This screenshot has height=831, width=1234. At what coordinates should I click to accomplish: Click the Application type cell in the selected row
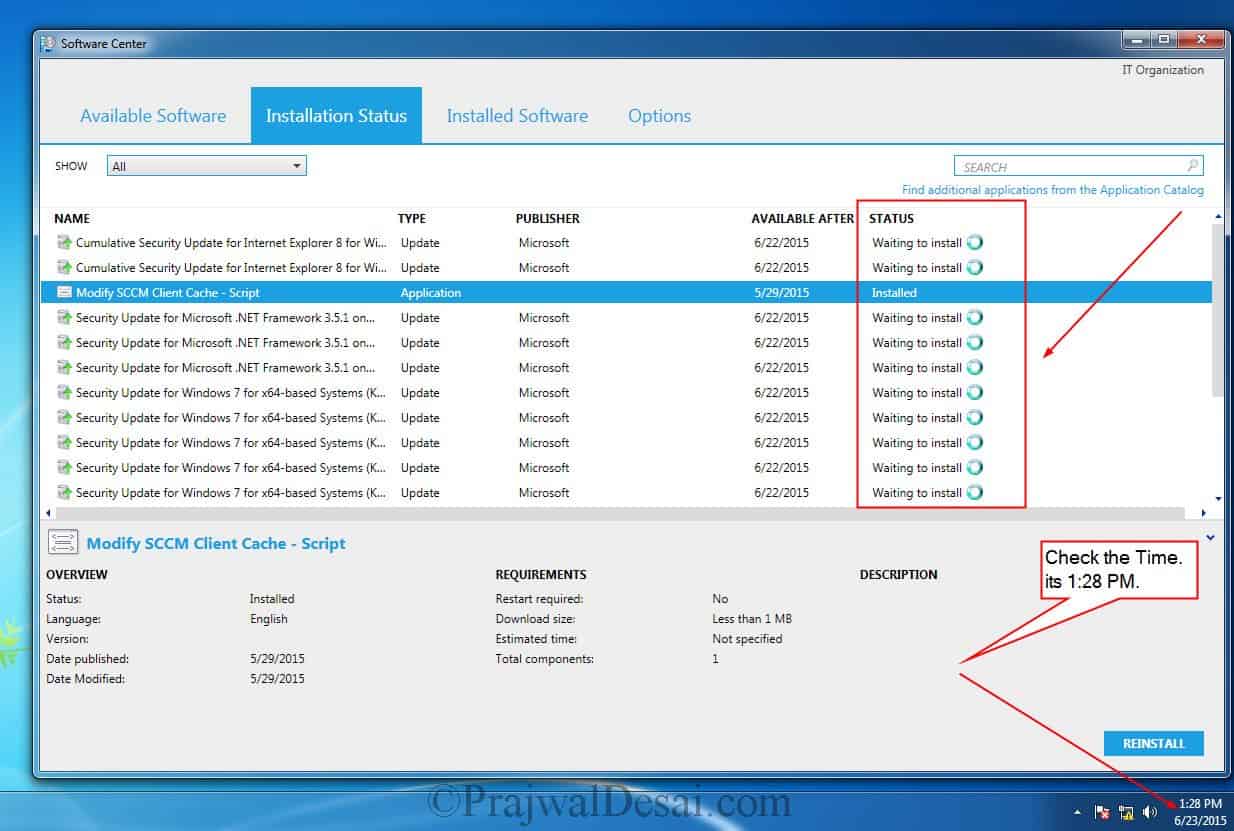431,293
